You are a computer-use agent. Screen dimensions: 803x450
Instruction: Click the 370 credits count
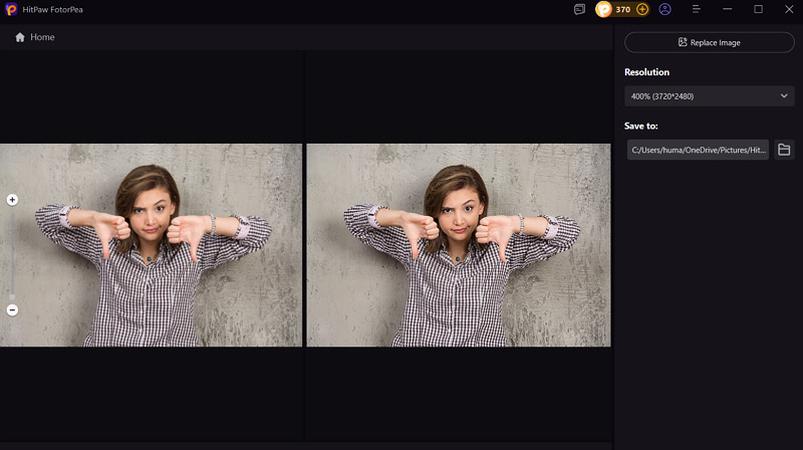click(623, 9)
